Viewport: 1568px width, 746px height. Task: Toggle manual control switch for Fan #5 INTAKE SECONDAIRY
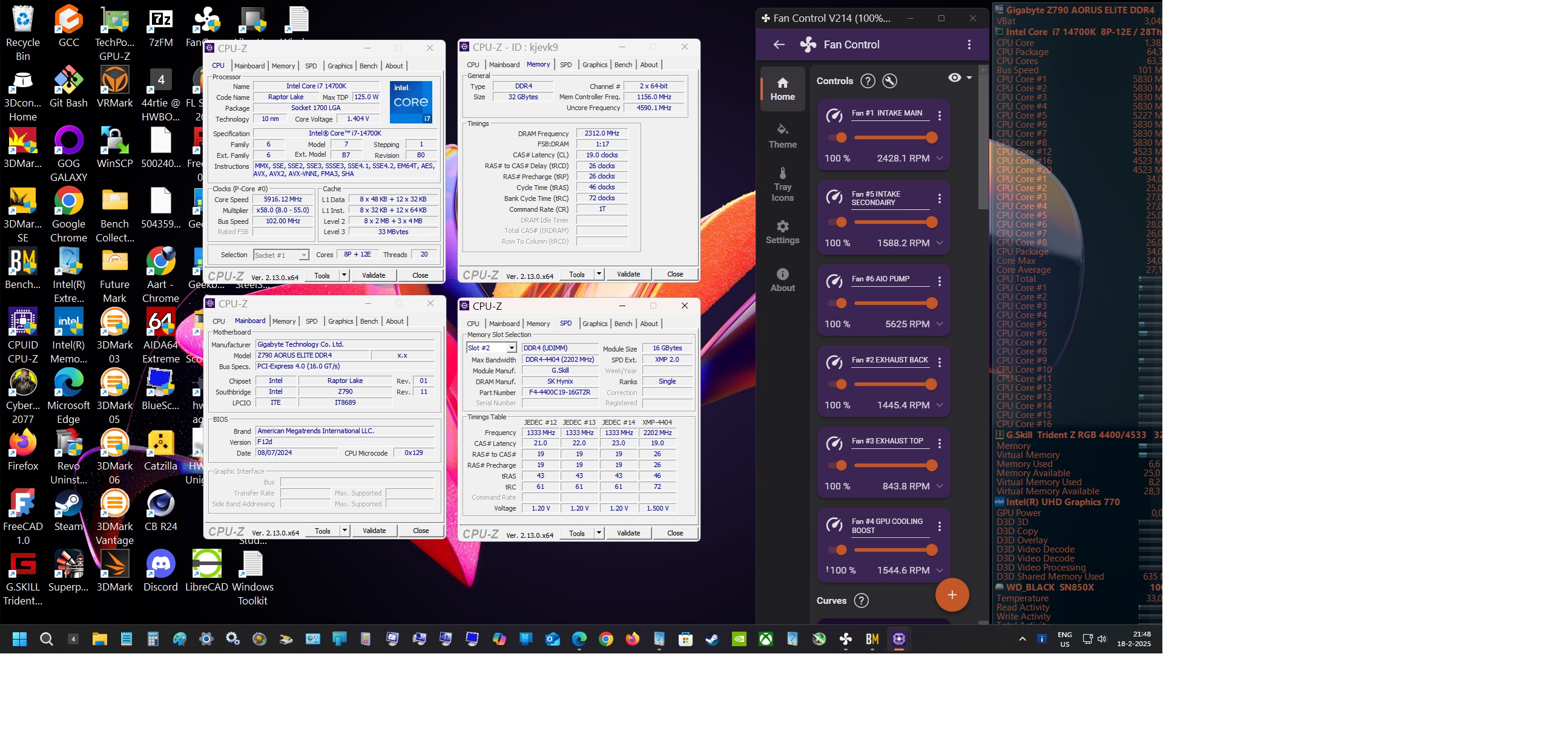[x=837, y=222]
